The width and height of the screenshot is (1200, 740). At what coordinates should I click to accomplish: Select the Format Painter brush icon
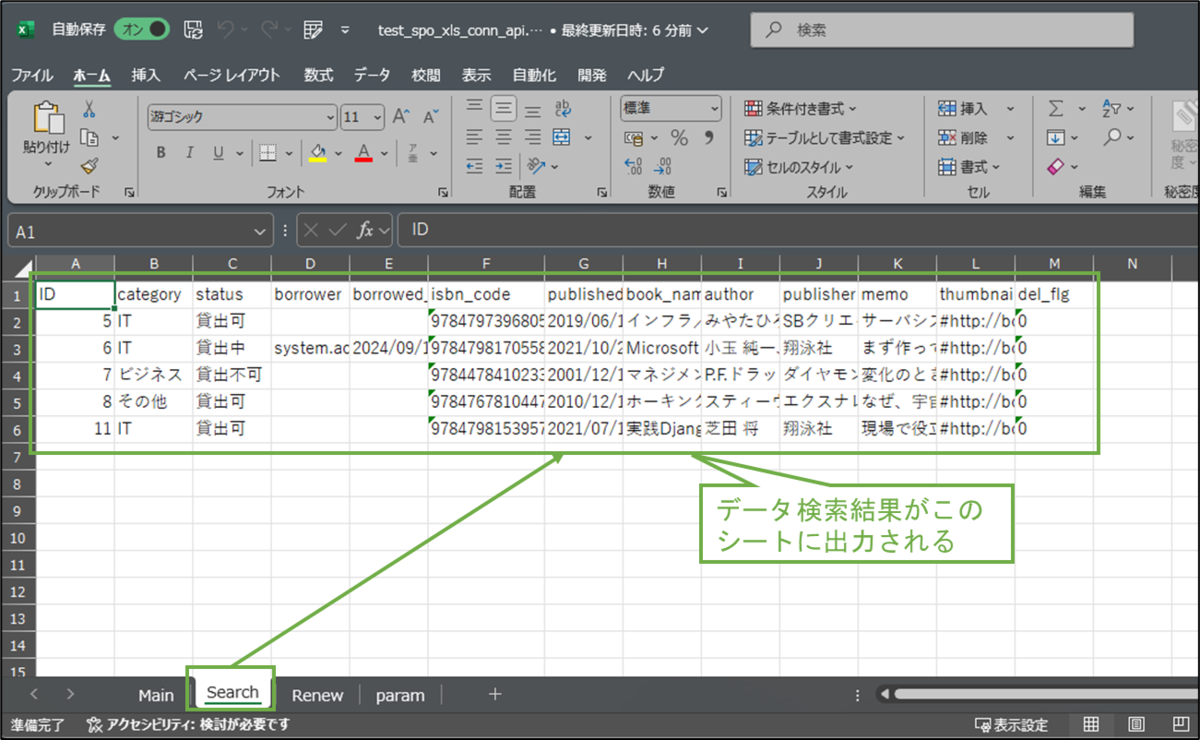click(89, 166)
